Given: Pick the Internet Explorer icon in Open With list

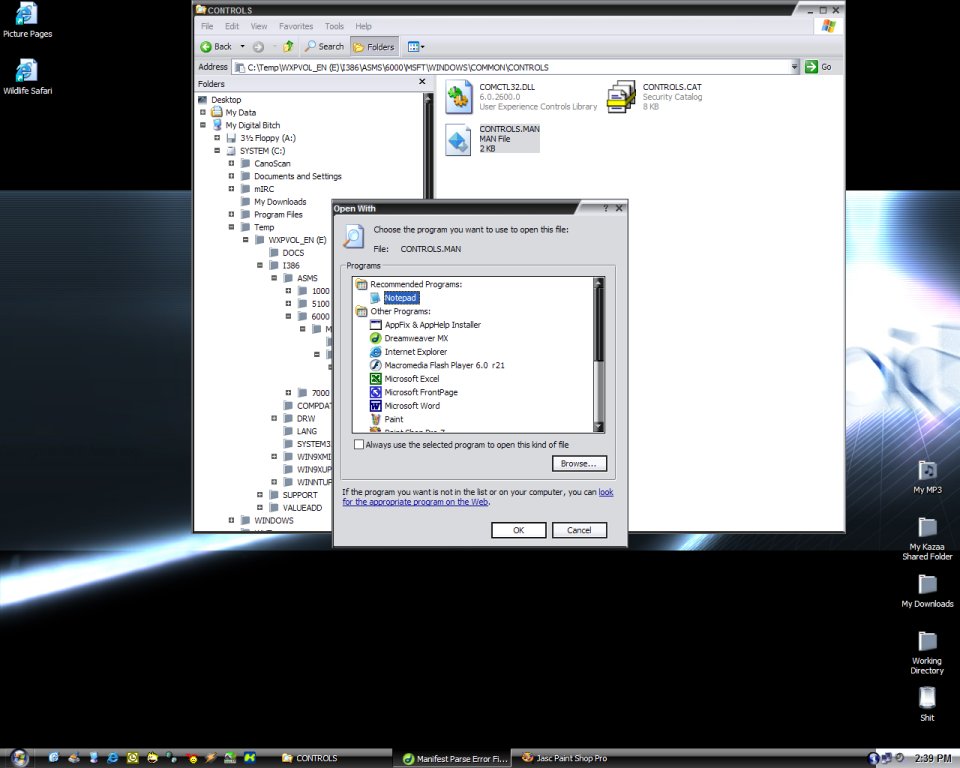Looking at the screenshot, I should point(375,352).
